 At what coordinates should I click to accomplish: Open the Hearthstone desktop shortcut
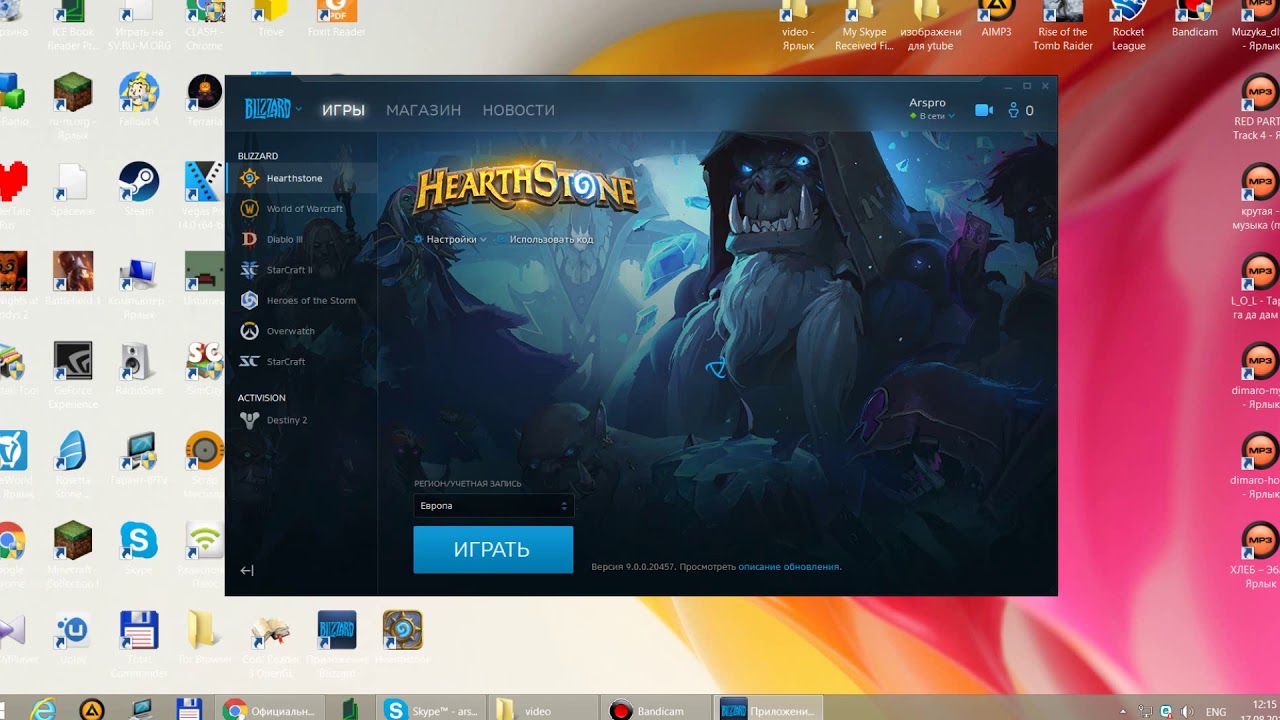tap(403, 637)
